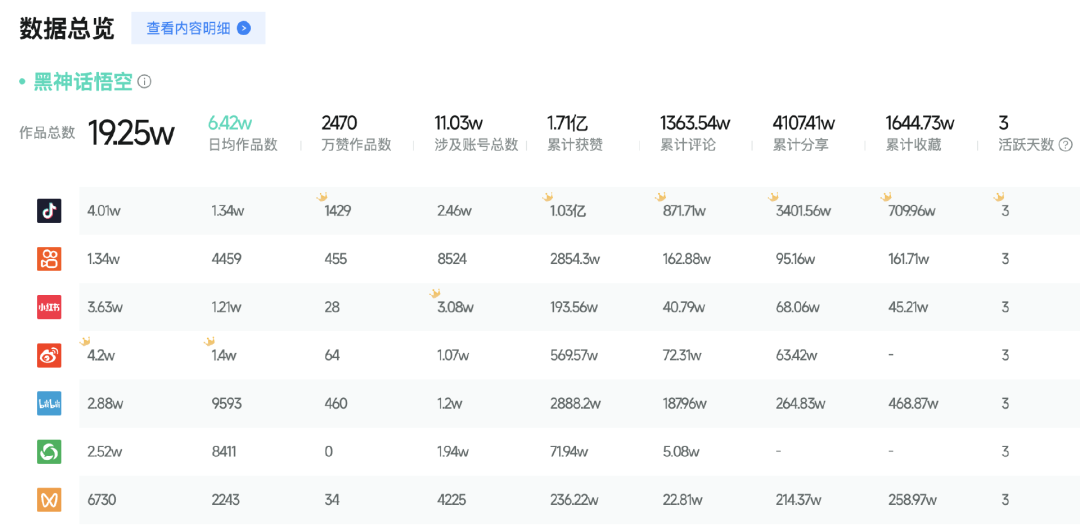Click the Douyin (TikTok) platform icon
This screenshot has width=1080, height=532.
[x=49, y=211]
